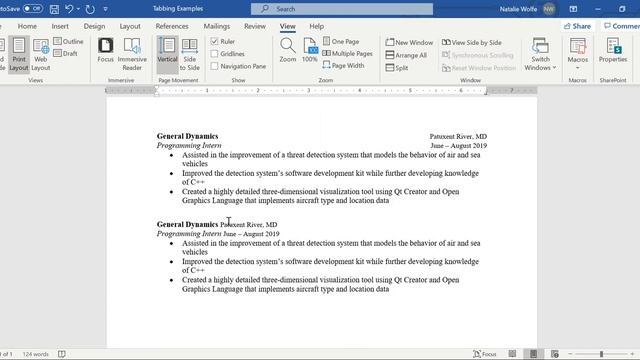Open the Design tab
The image size is (640, 360).
(94, 26)
